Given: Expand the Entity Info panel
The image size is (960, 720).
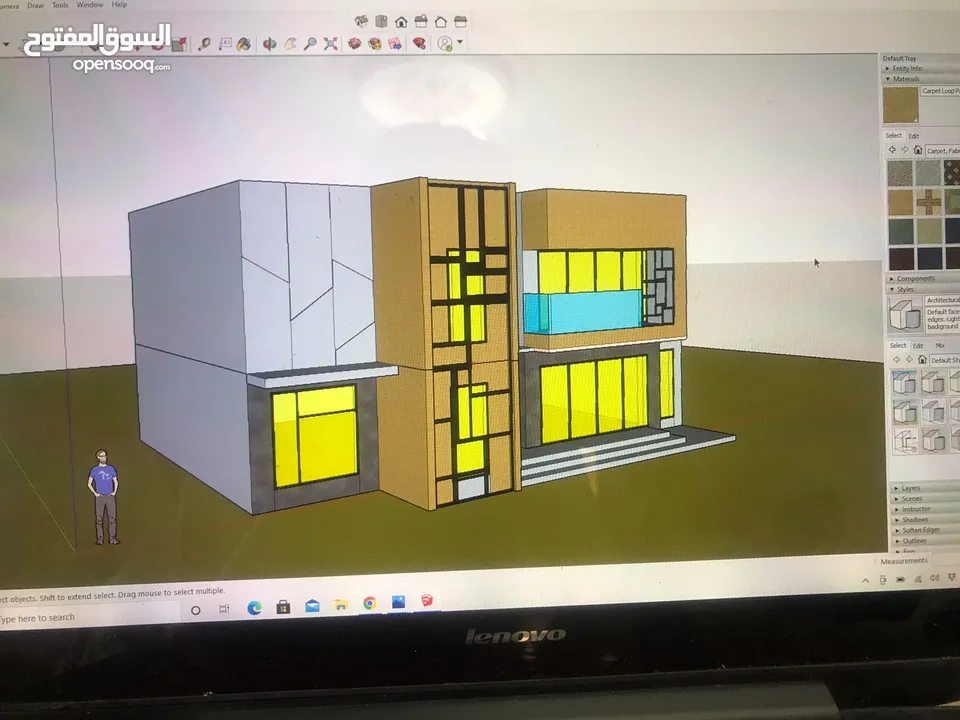Looking at the screenshot, I should [908, 68].
